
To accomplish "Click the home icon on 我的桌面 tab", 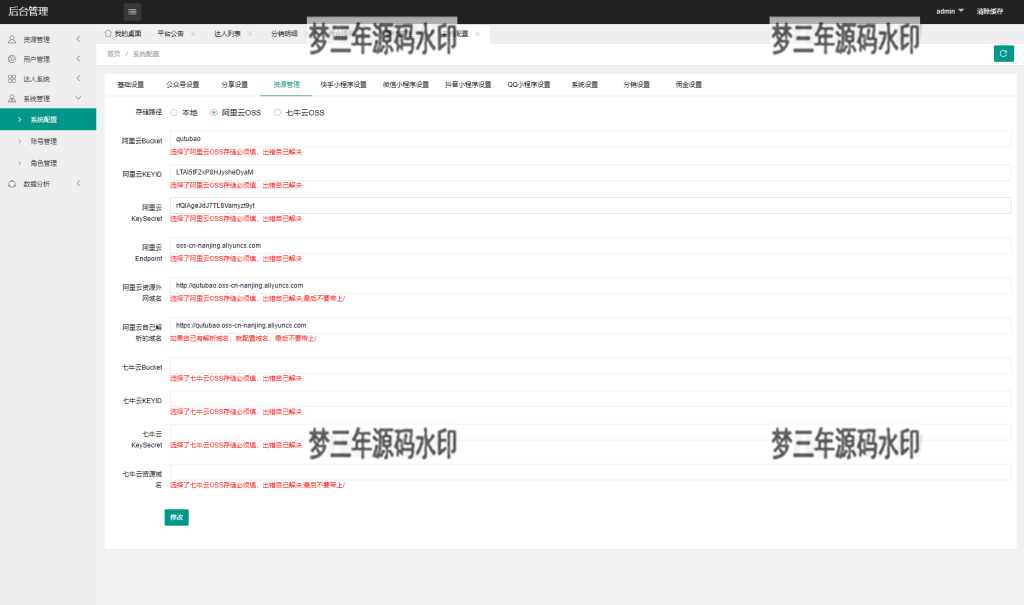I will click(x=108, y=33).
